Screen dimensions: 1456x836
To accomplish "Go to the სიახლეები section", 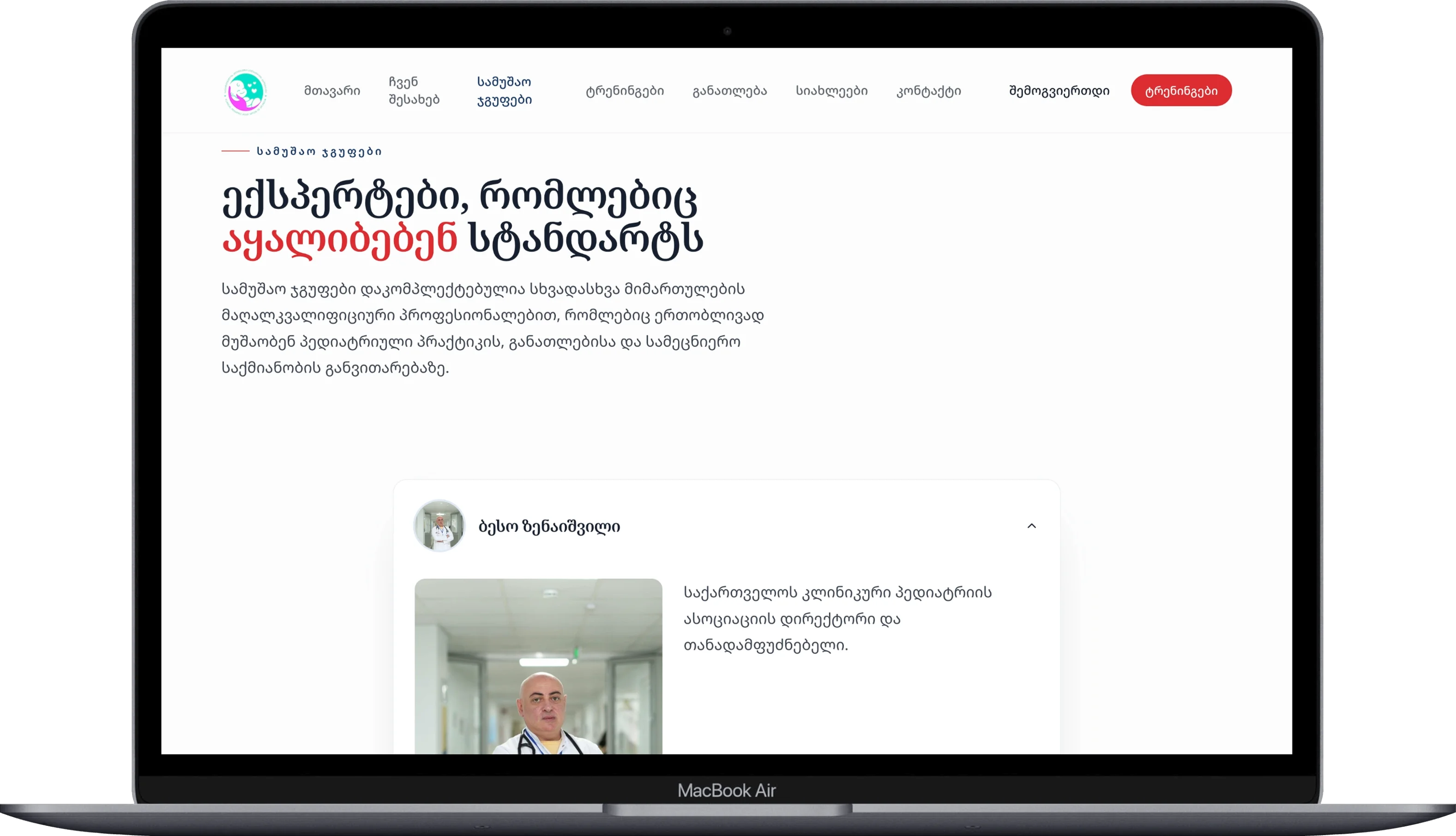I will coord(832,91).
